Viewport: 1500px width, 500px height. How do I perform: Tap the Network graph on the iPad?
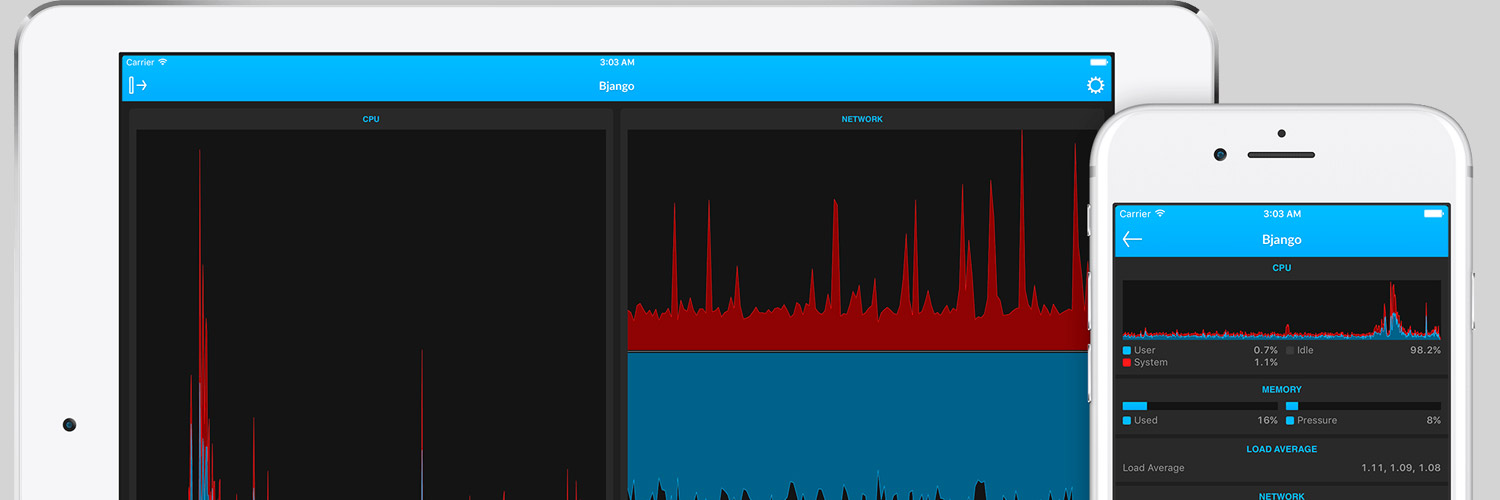click(857, 314)
